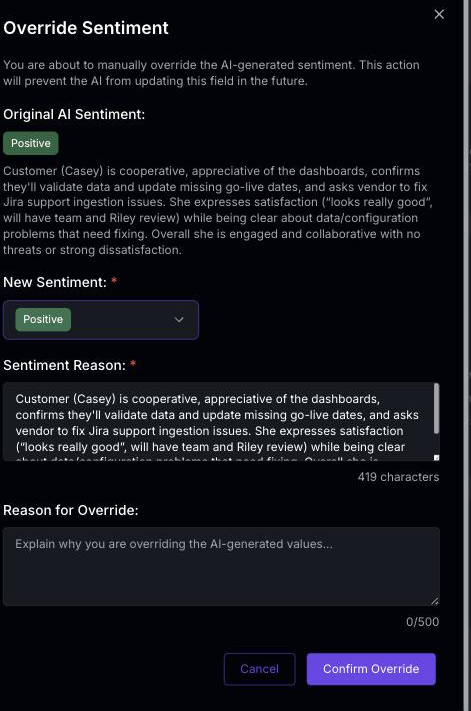Open the New Sentiment combo box
471x711 pixels.
(101, 320)
